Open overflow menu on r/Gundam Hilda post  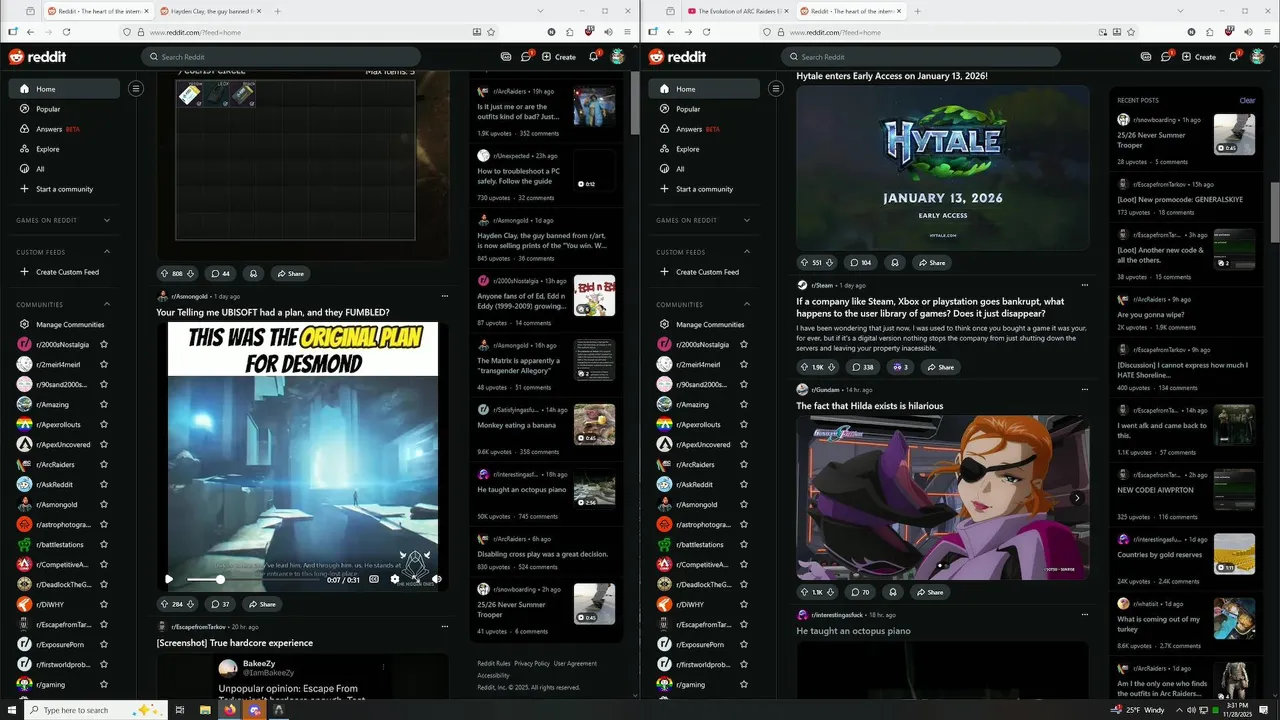tap(1085, 389)
